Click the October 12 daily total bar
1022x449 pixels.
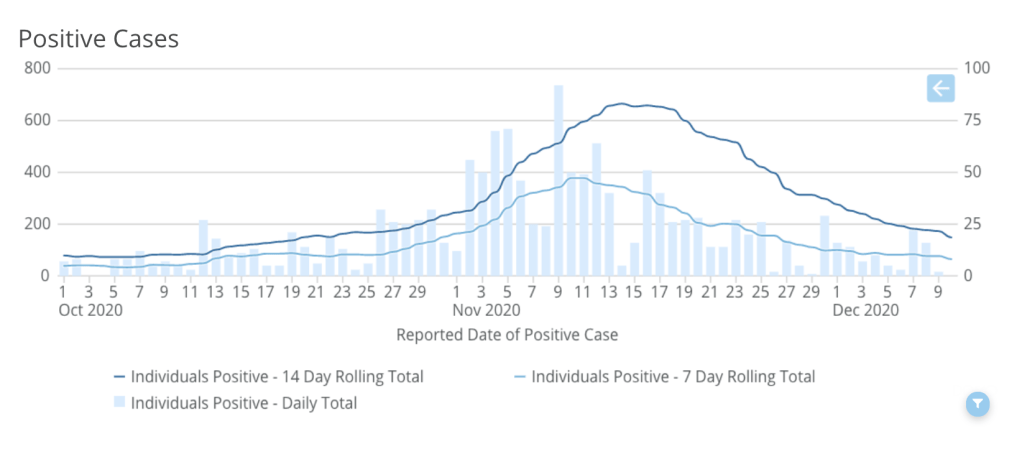(203, 248)
